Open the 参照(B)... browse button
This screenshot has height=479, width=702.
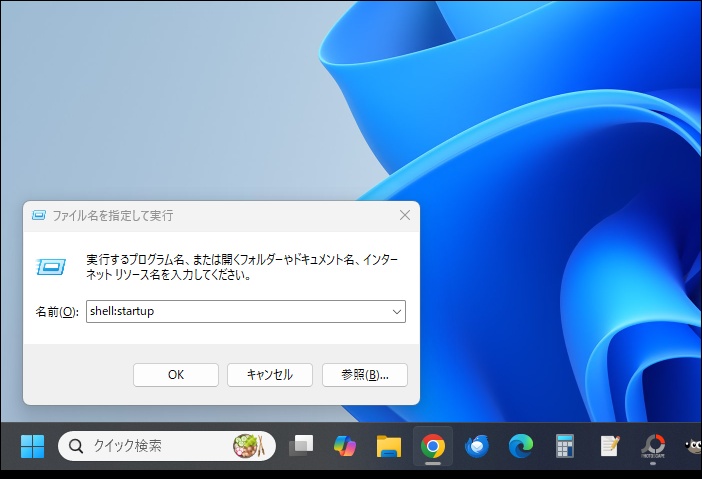(364, 375)
